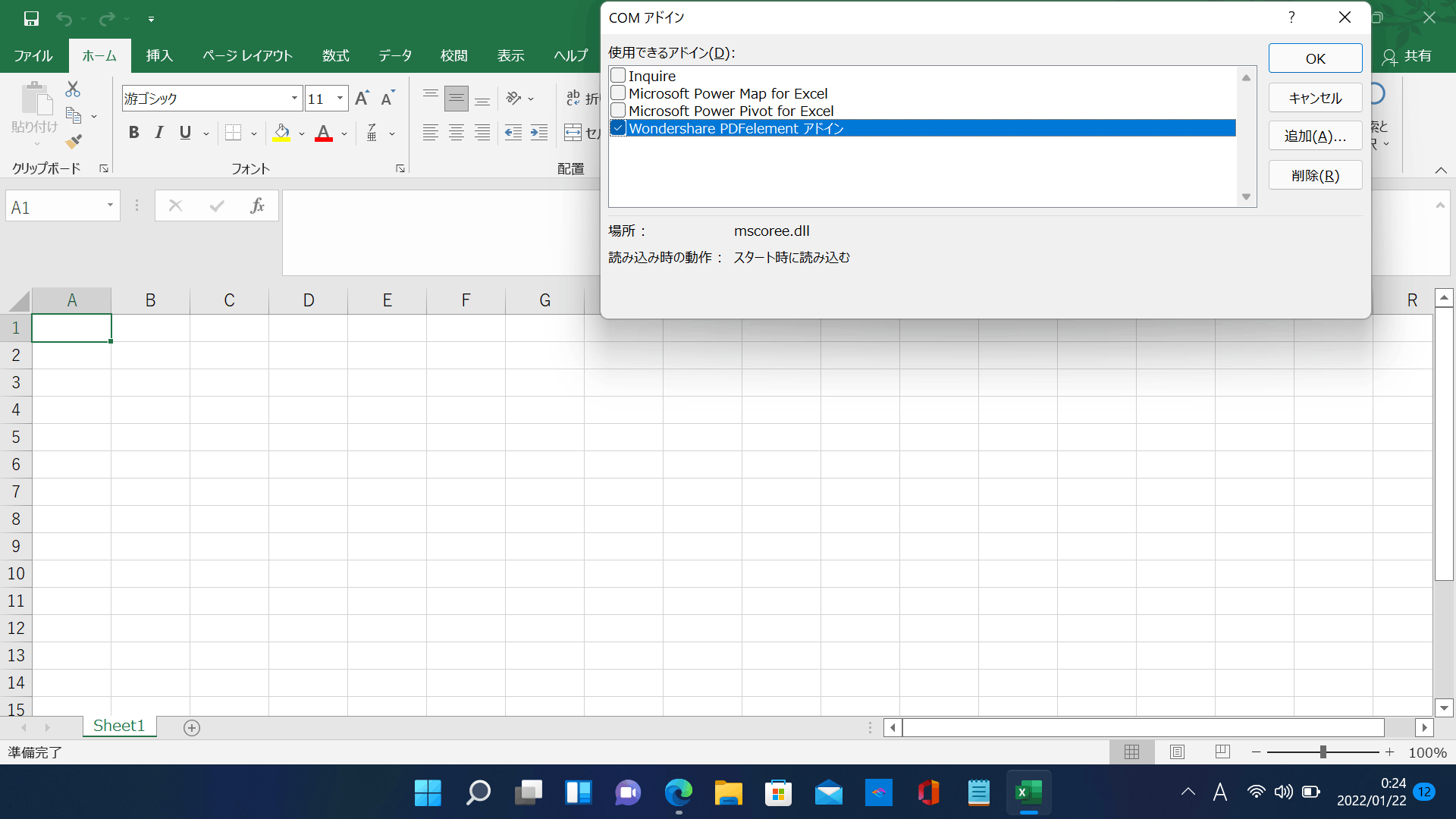
Task: Switch to the Page Layout view icon
Action: click(x=1177, y=752)
